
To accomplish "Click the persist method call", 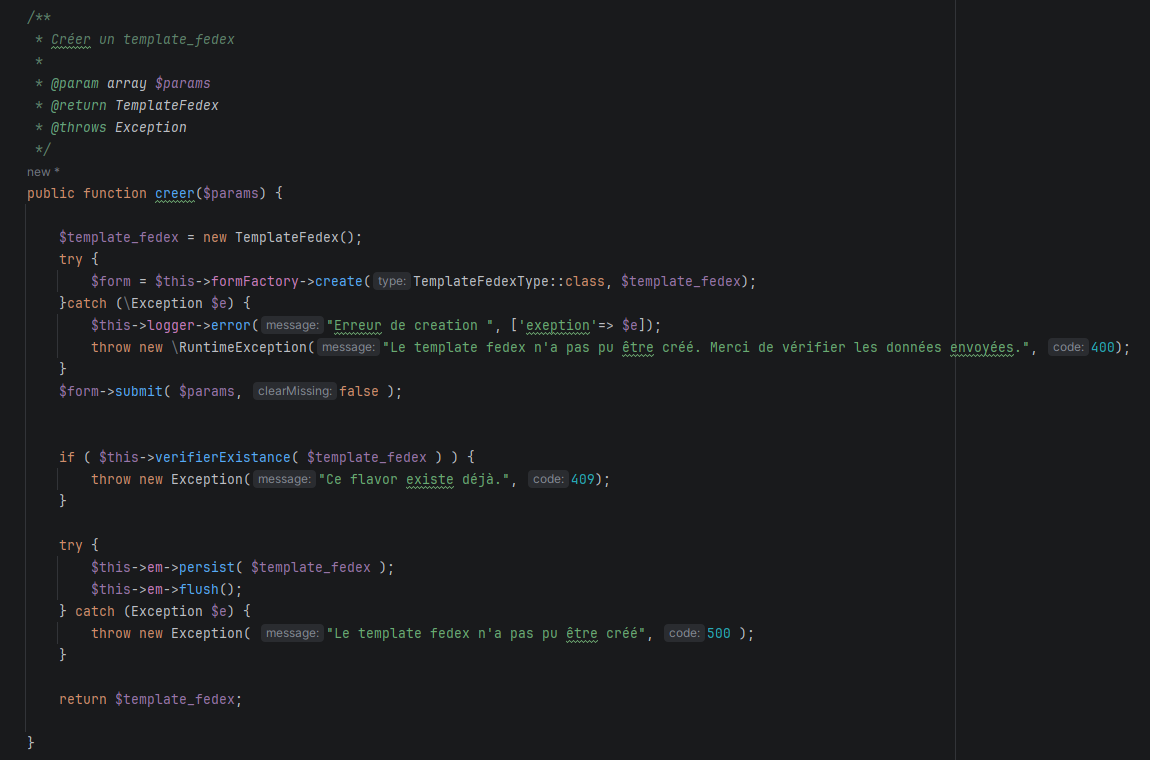I will pyautogui.click(x=207, y=567).
